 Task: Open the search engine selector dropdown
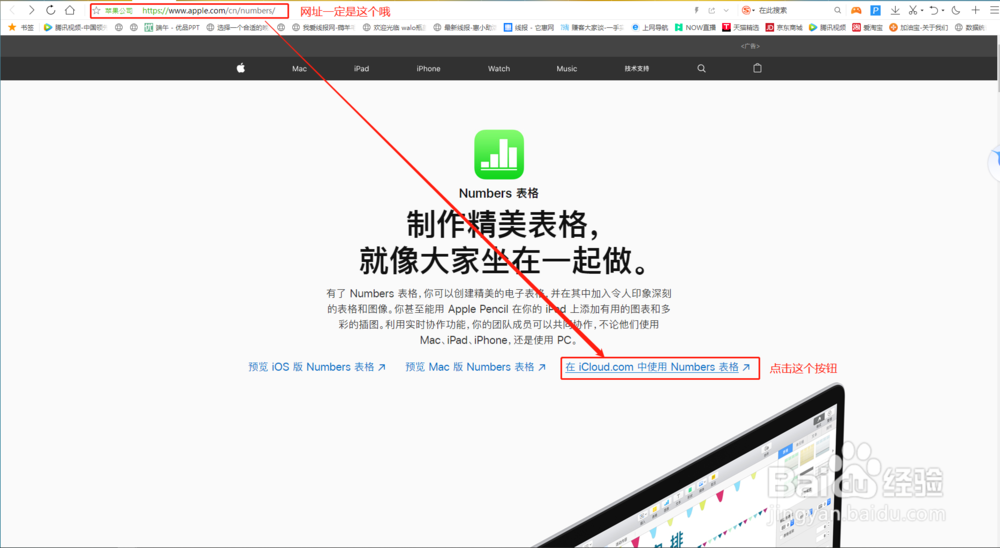coord(748,10)
